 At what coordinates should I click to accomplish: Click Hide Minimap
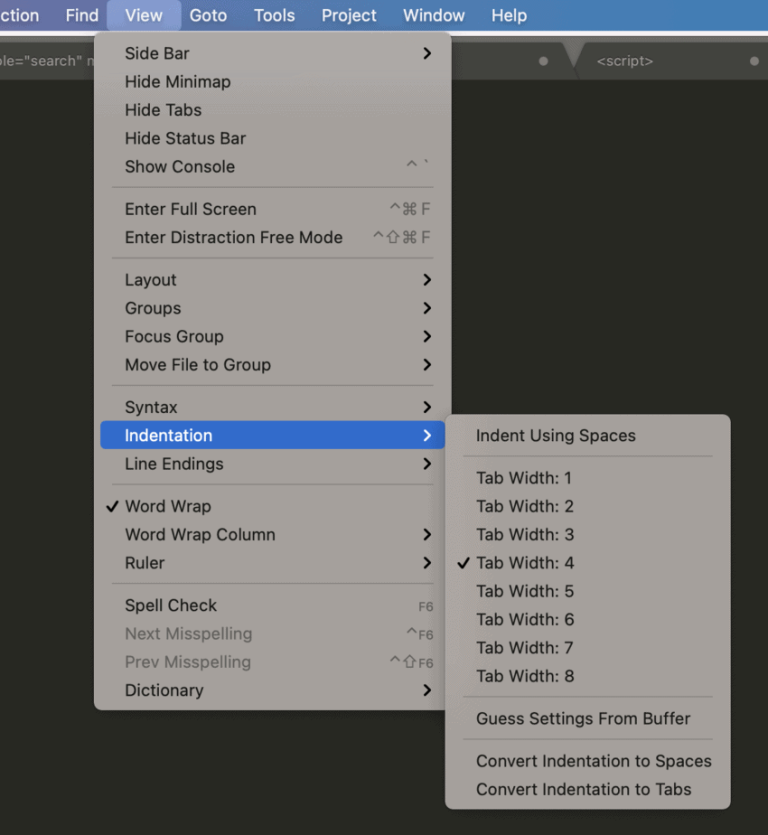[177, 82]
